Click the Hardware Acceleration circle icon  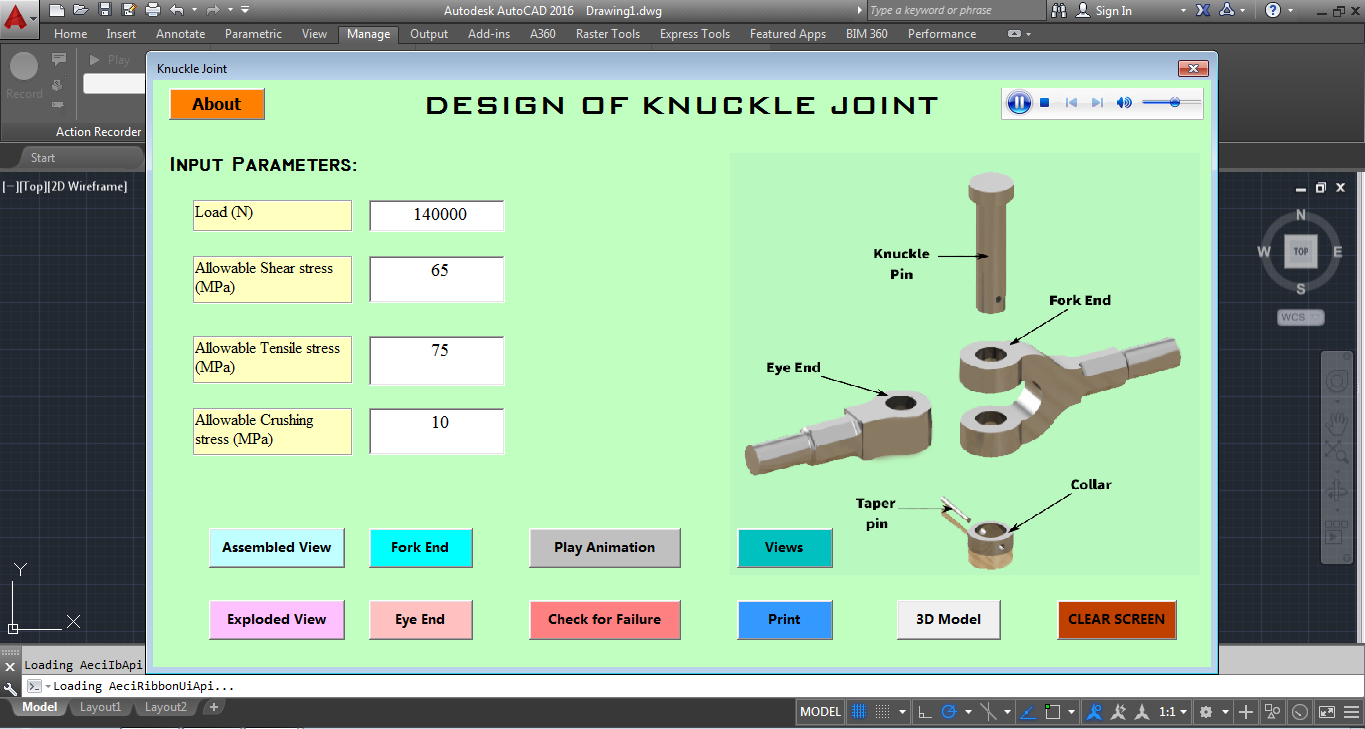click(1299, 712)
